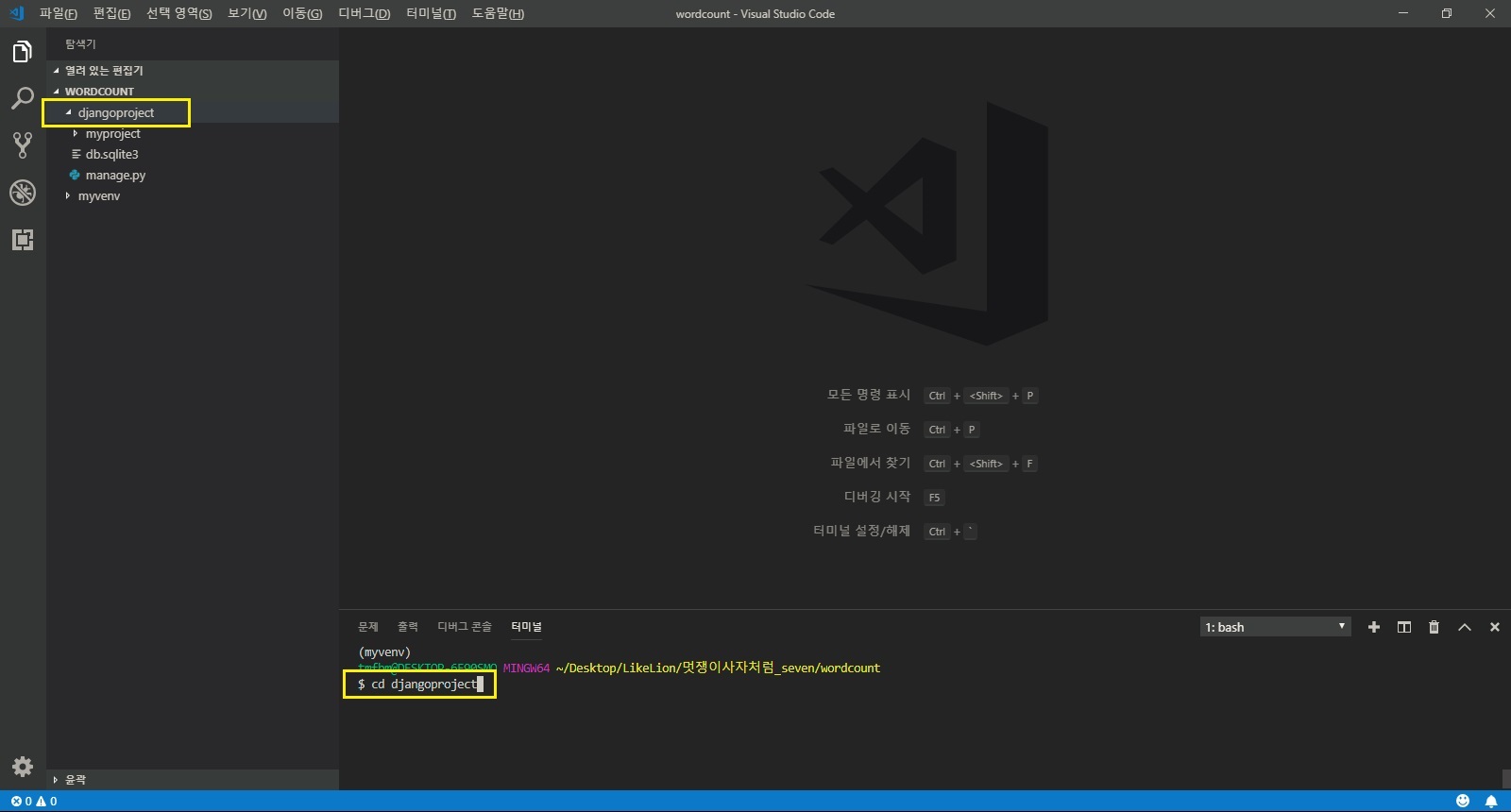Open the 보기(V) menu
Screen dimensions: 1511x812
247,13
